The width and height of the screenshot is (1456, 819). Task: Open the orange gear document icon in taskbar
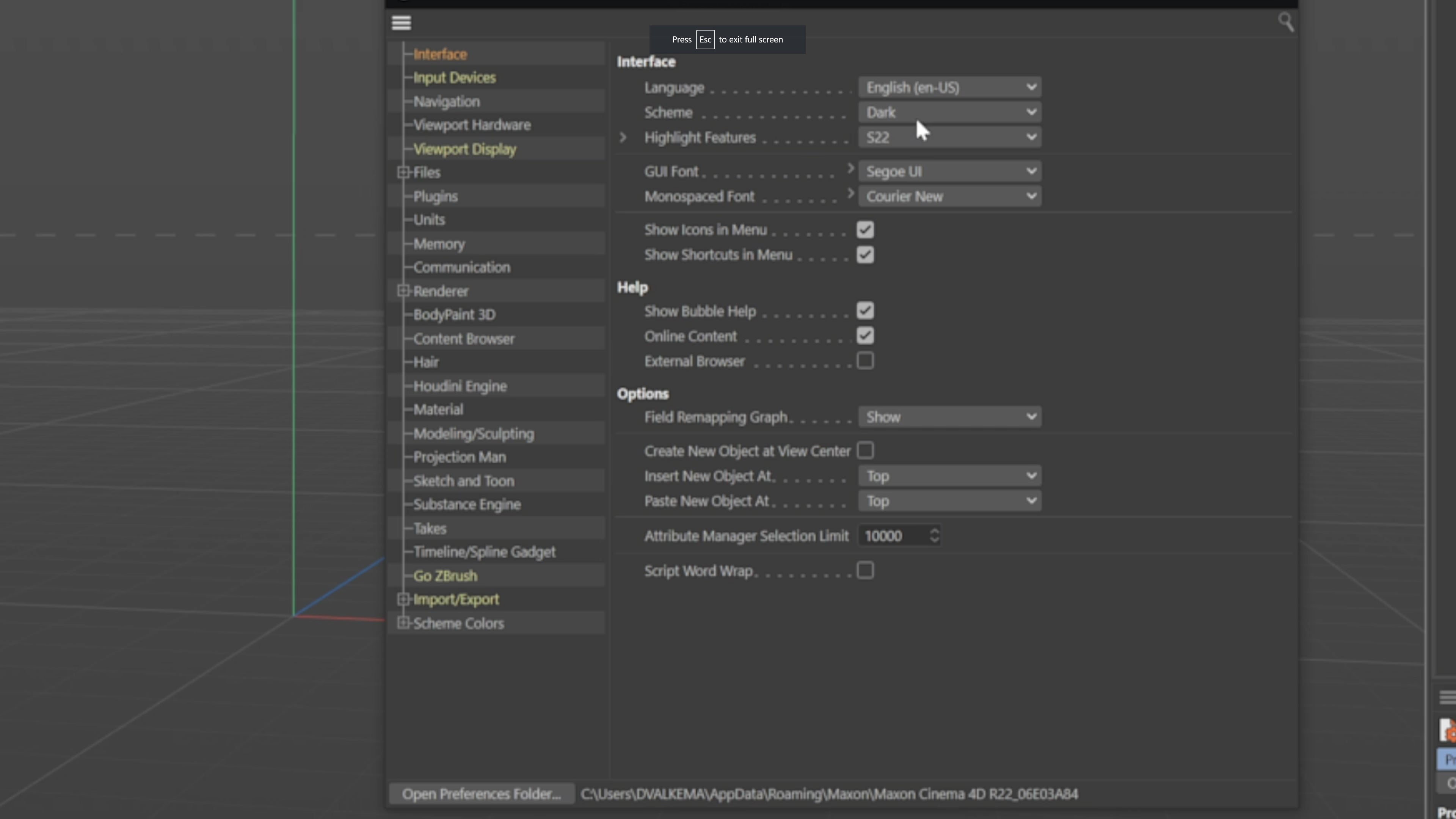point(1447,730)
